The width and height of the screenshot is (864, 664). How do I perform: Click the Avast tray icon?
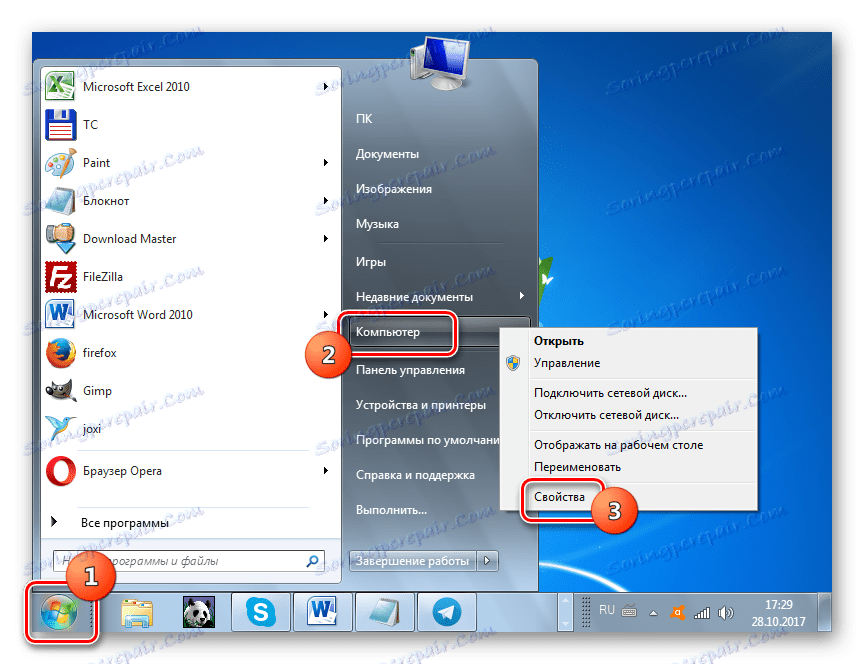pyautogui.click(x=677, y=613)
